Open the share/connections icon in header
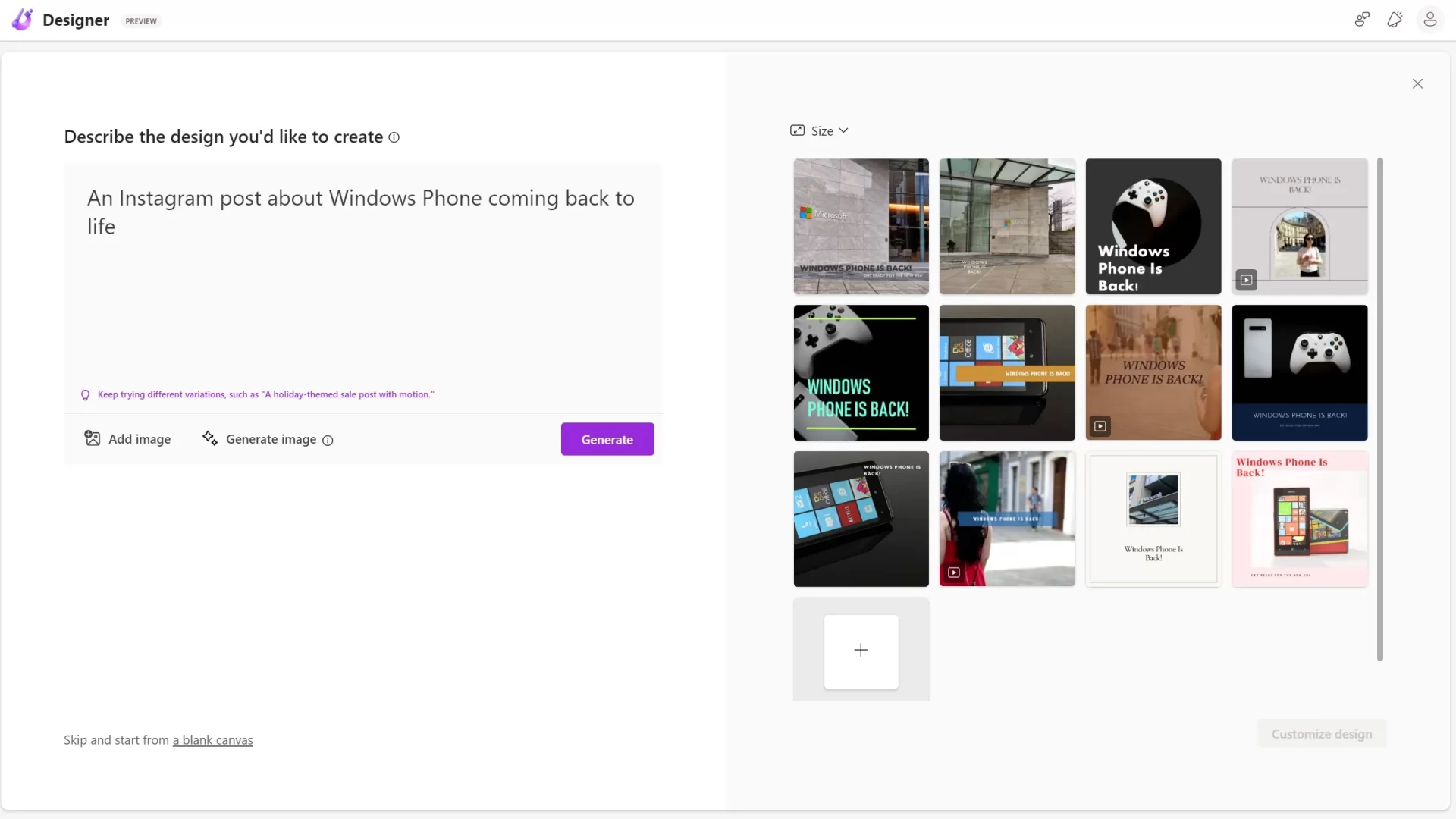 [x=1362, y=20]
